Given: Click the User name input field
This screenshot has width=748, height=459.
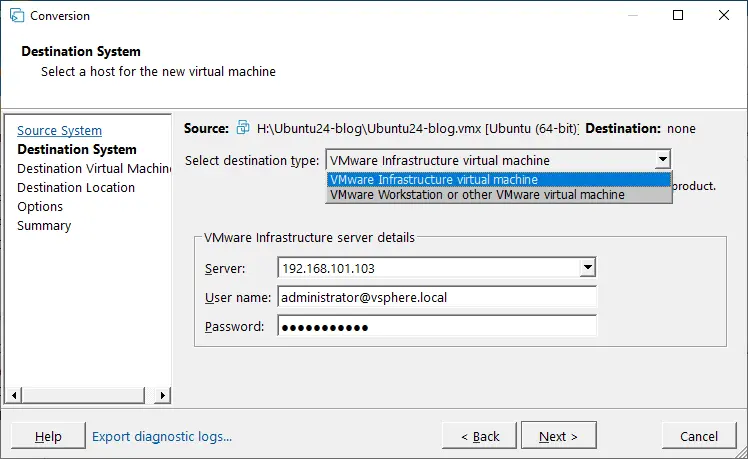Looking at the screenshot, I should [436, 297].
